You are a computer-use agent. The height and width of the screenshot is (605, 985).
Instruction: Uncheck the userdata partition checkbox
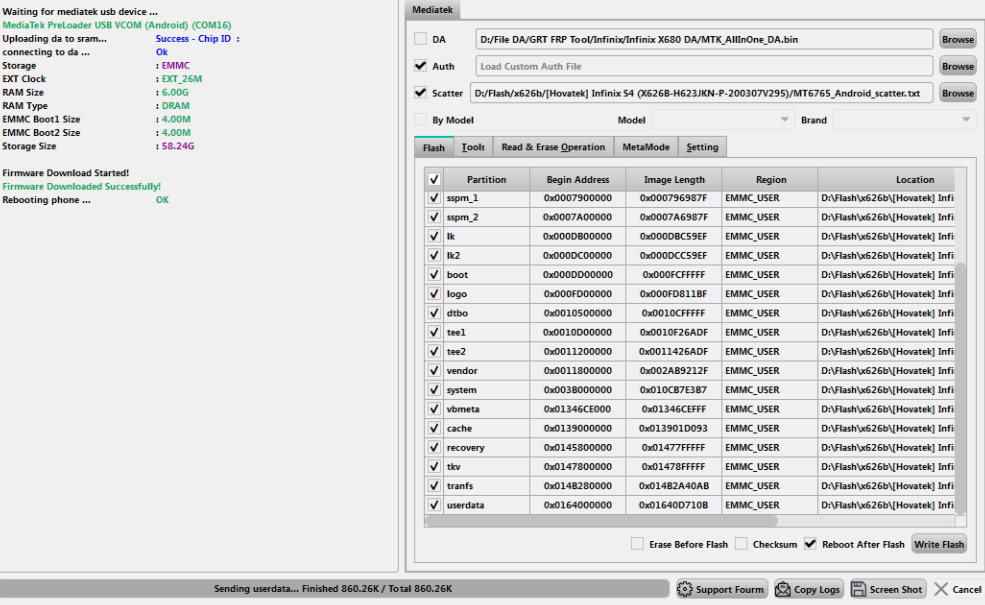[x=433, y=504]
